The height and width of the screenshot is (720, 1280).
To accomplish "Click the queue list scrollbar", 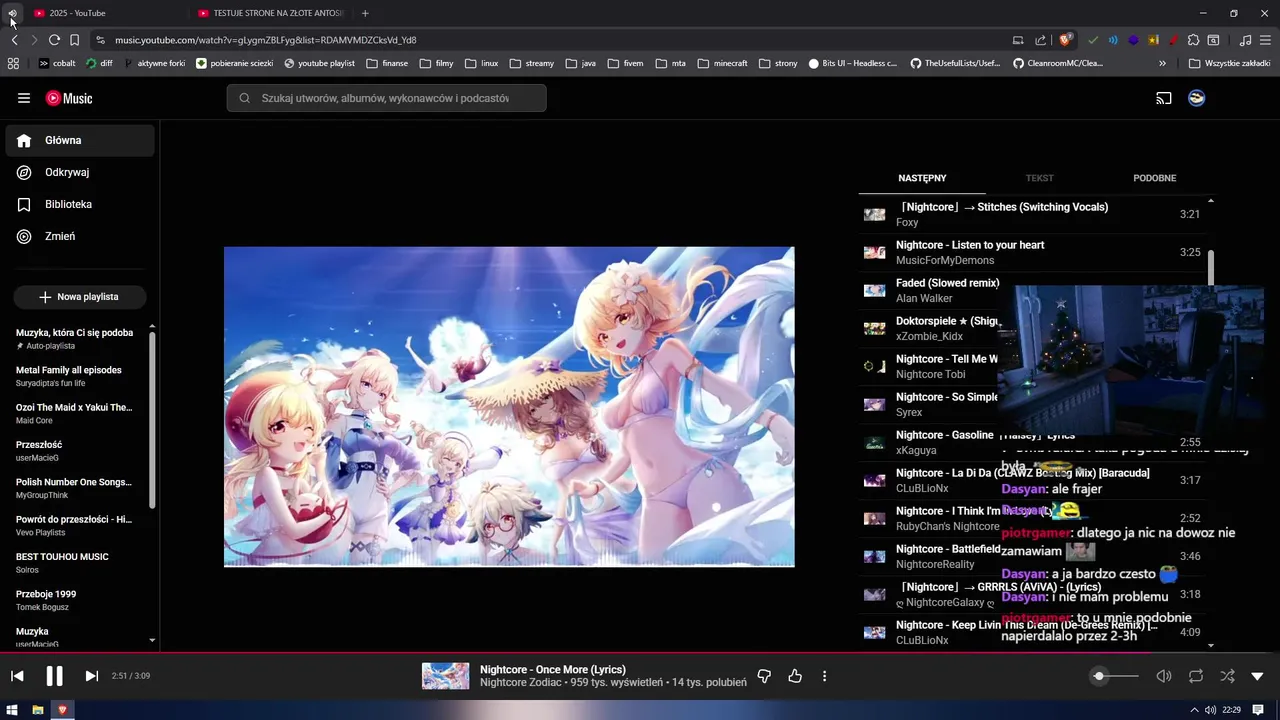I will click(x=1211, y=268).
